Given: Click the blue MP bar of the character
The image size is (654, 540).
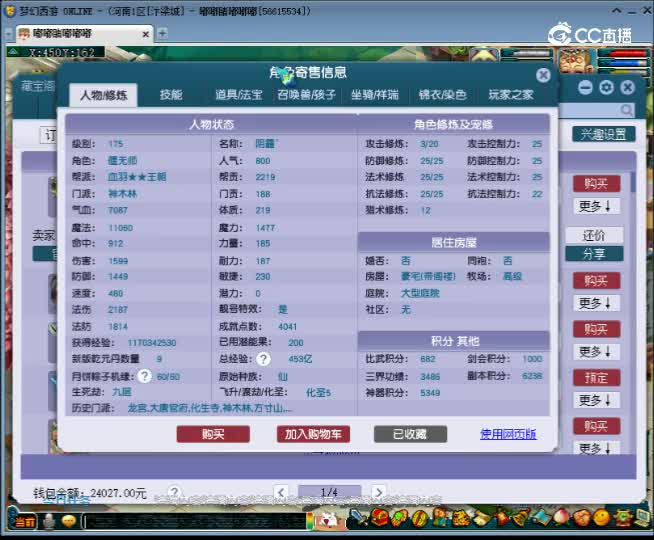Looking at the screenshot, I should tap(623, 63).
